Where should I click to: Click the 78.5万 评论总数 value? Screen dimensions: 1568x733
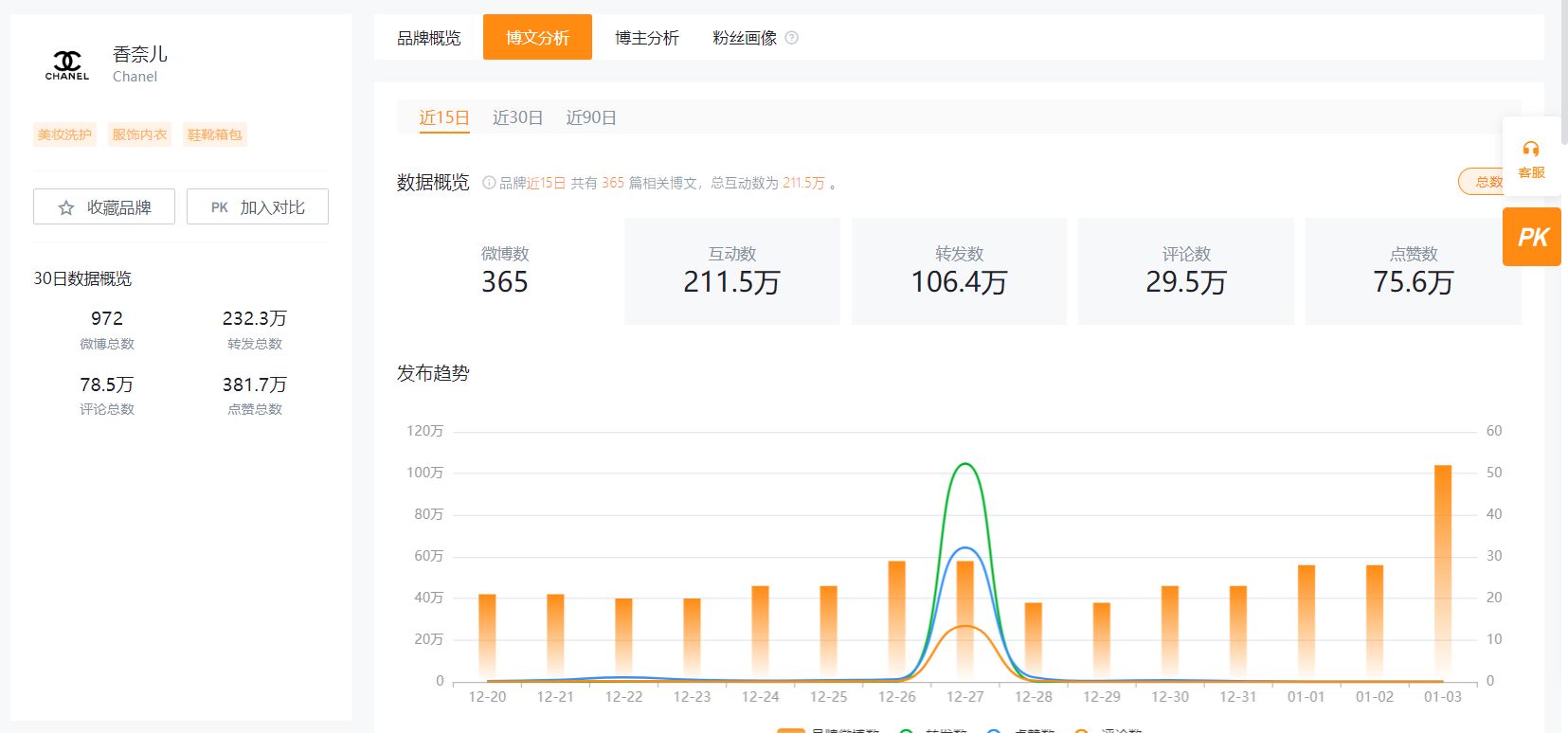click(107, 384)
